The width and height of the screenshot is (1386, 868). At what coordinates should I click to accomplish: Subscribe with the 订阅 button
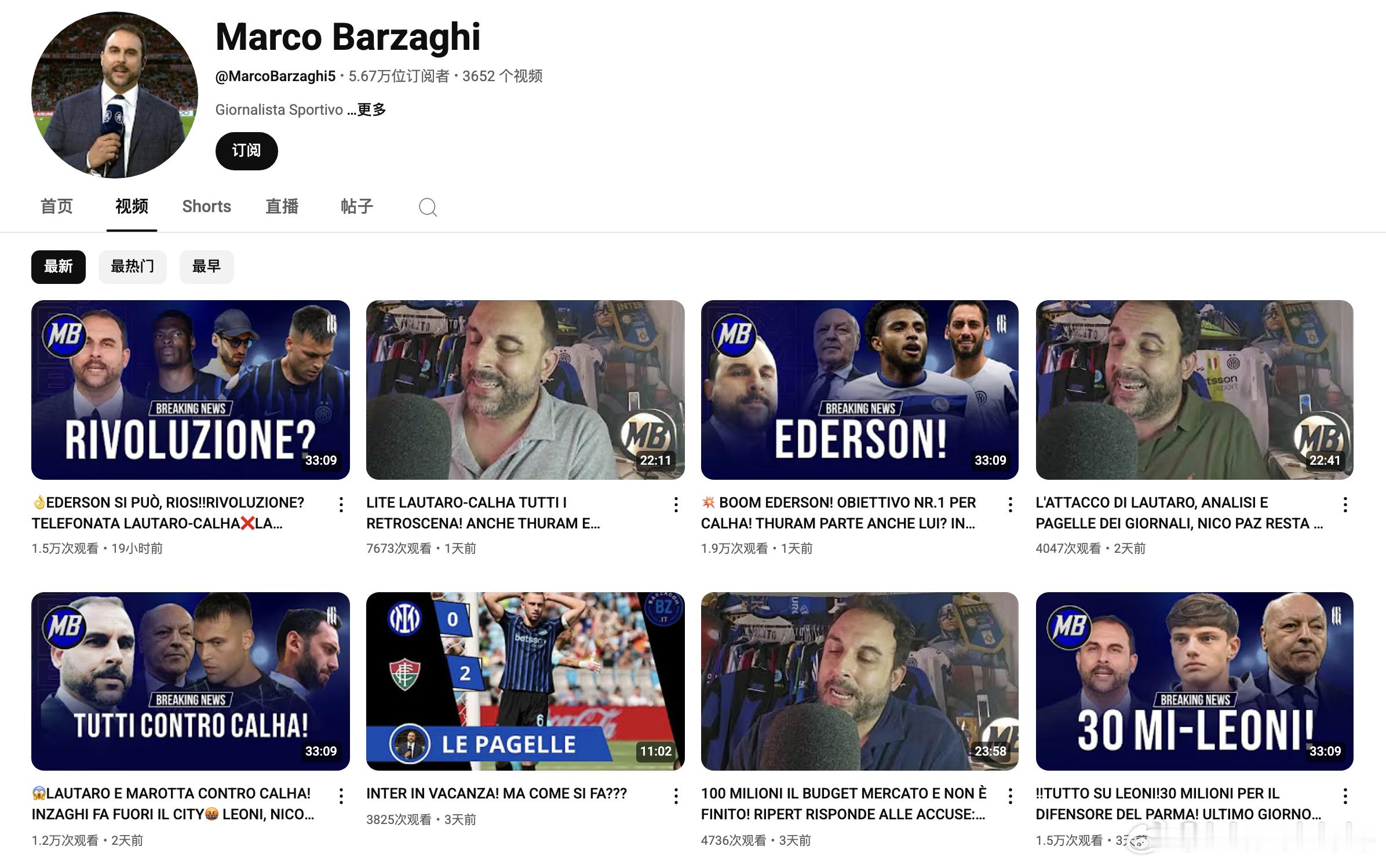[247, 151]
